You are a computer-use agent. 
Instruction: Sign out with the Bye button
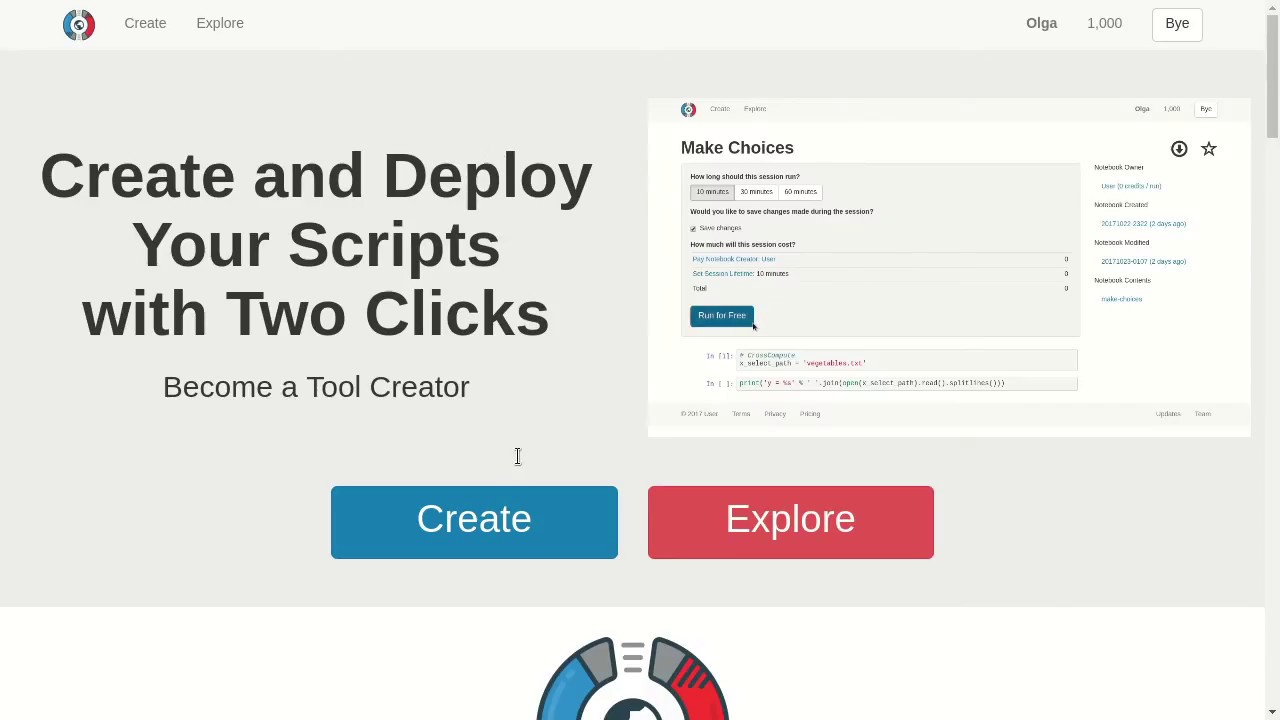(x=1177, y=24)
